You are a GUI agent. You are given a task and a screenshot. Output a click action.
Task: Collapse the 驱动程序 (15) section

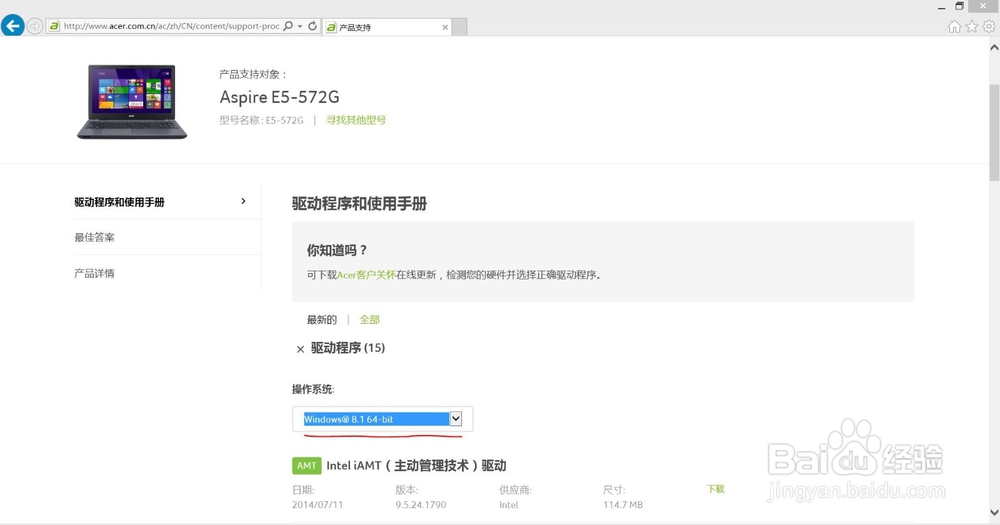(x=300, y=349)
